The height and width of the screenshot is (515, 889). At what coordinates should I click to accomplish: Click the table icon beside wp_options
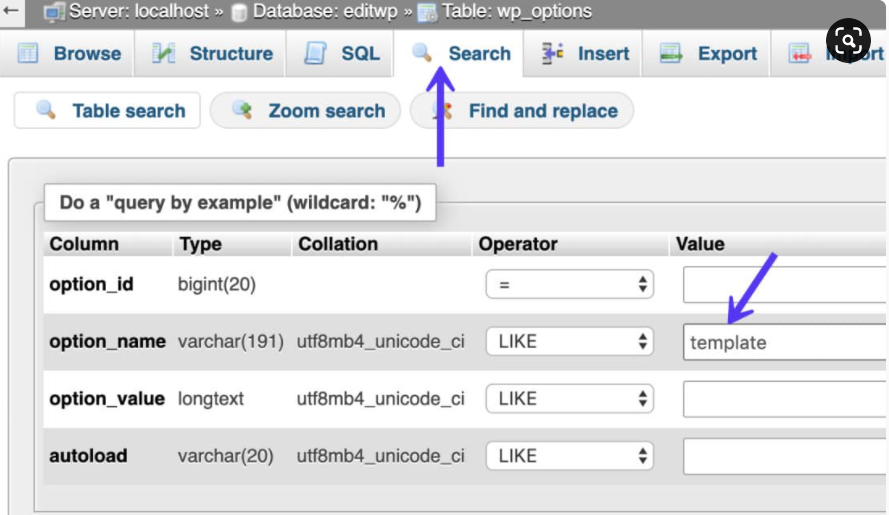point(427,13)
